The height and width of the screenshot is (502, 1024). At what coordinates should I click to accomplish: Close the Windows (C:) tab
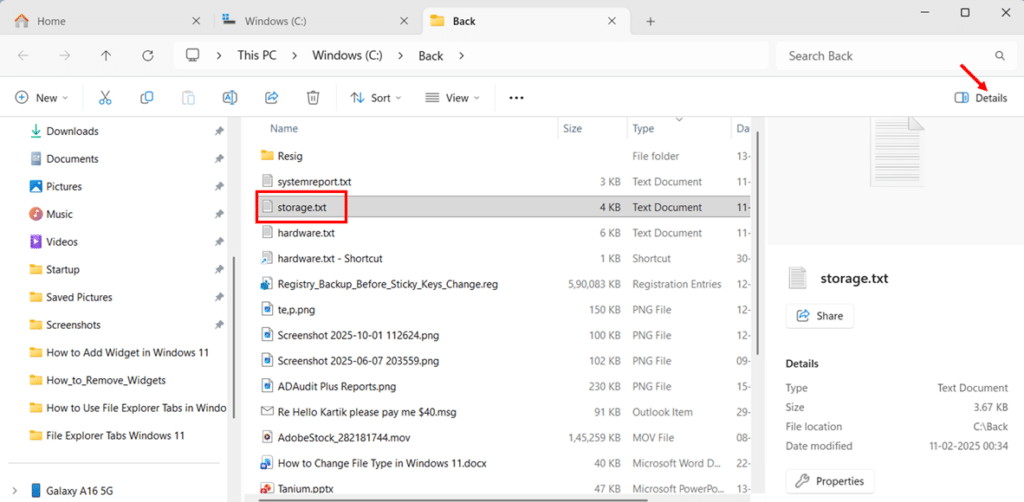[x=404, y=21]
